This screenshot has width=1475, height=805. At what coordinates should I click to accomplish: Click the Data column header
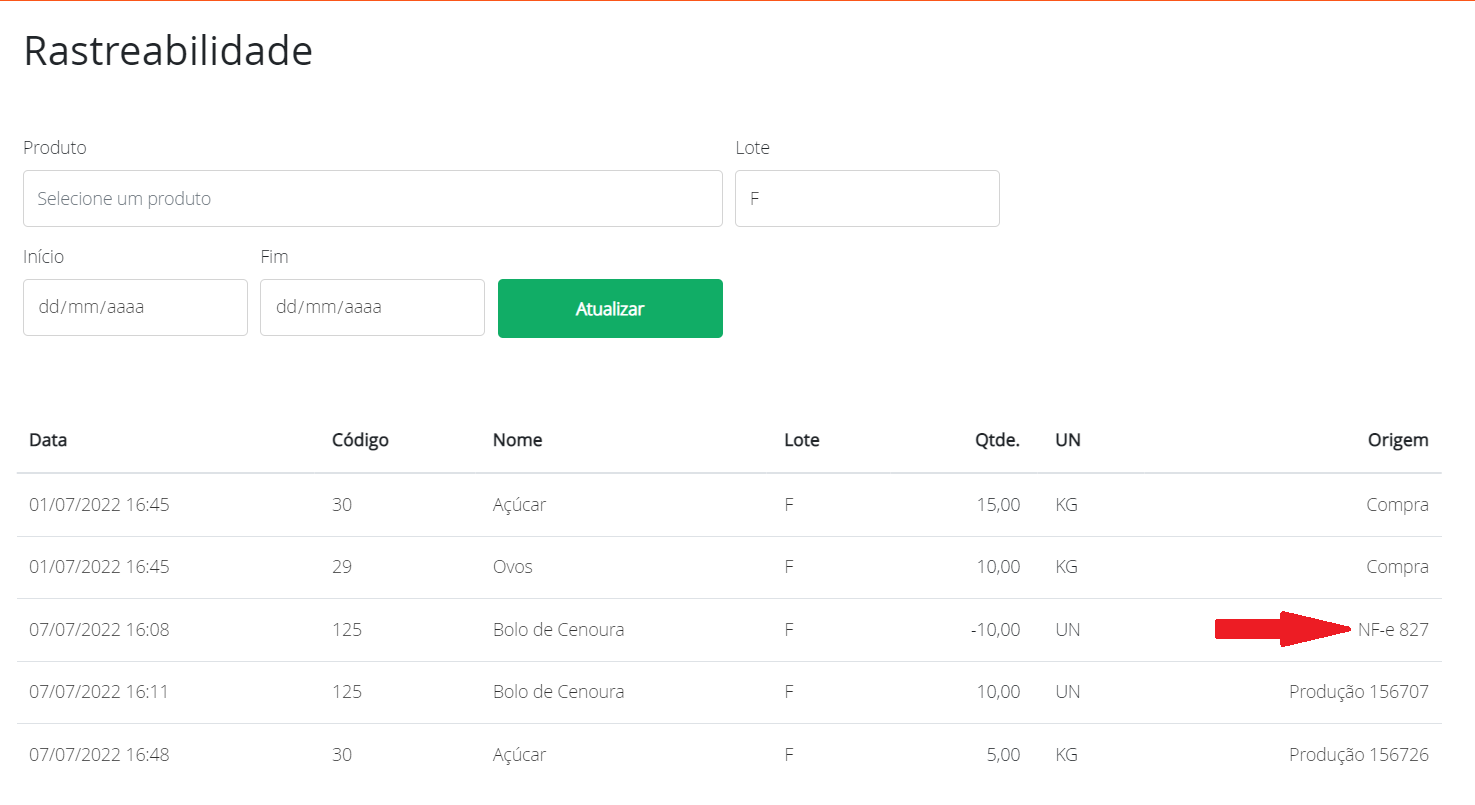(x=48, y=440)
